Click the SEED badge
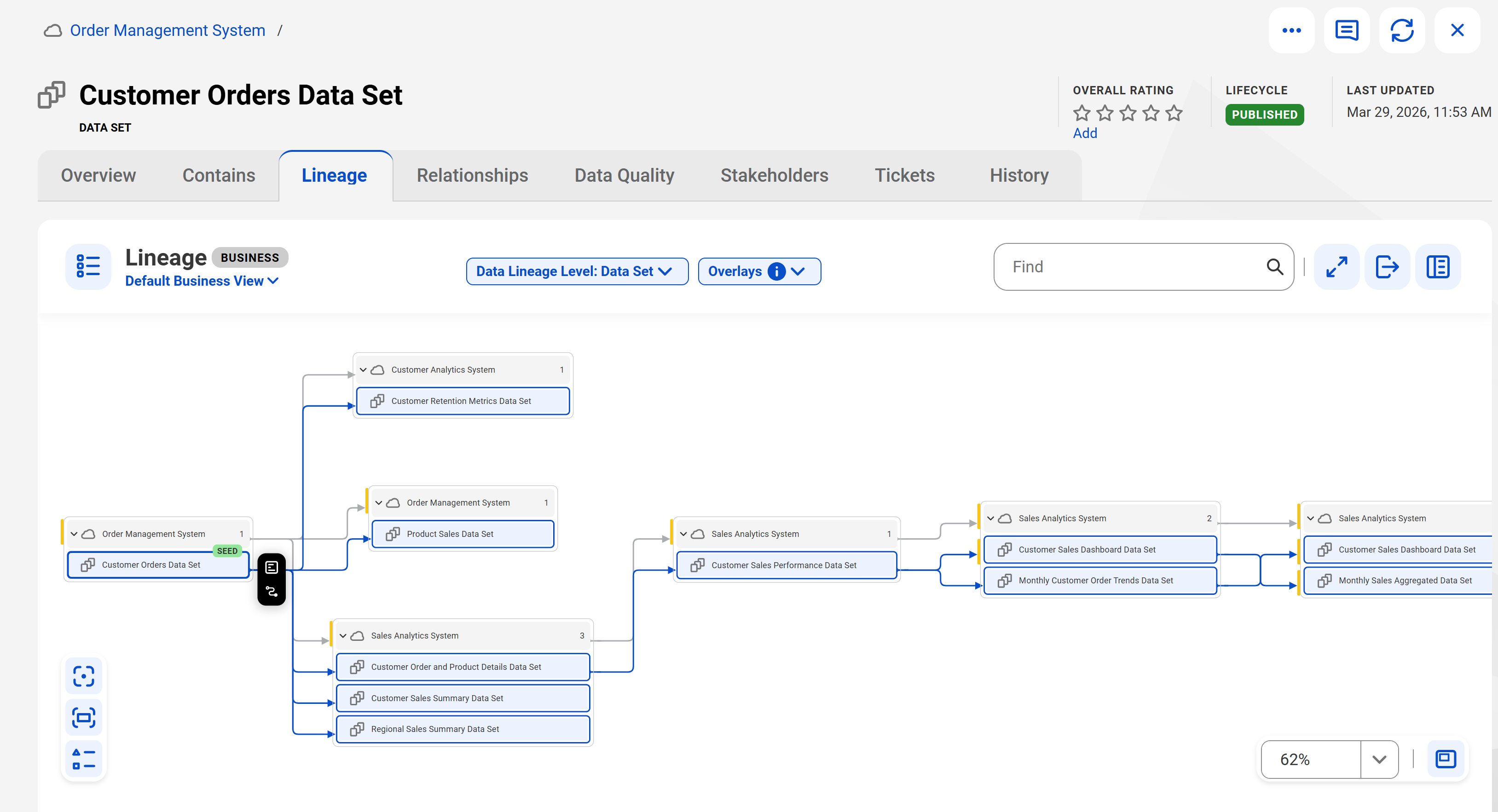 (x=227, y=551)
